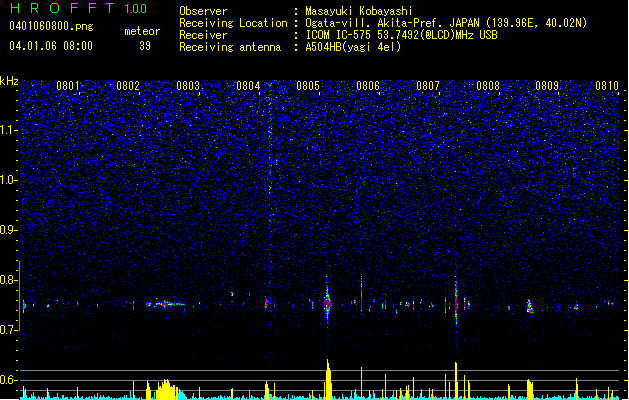Click the 0803 time marker
Viewport: 629px width, 400px height.
[188, 86]
